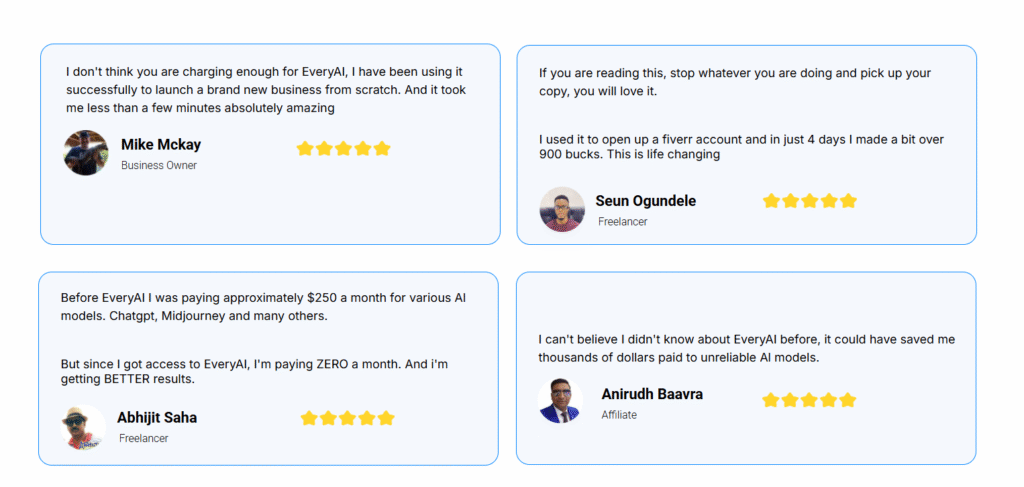1024x487 pixels.
Task: Click the first star in Abhijit Saha's rating
Action: pos(309,418)
